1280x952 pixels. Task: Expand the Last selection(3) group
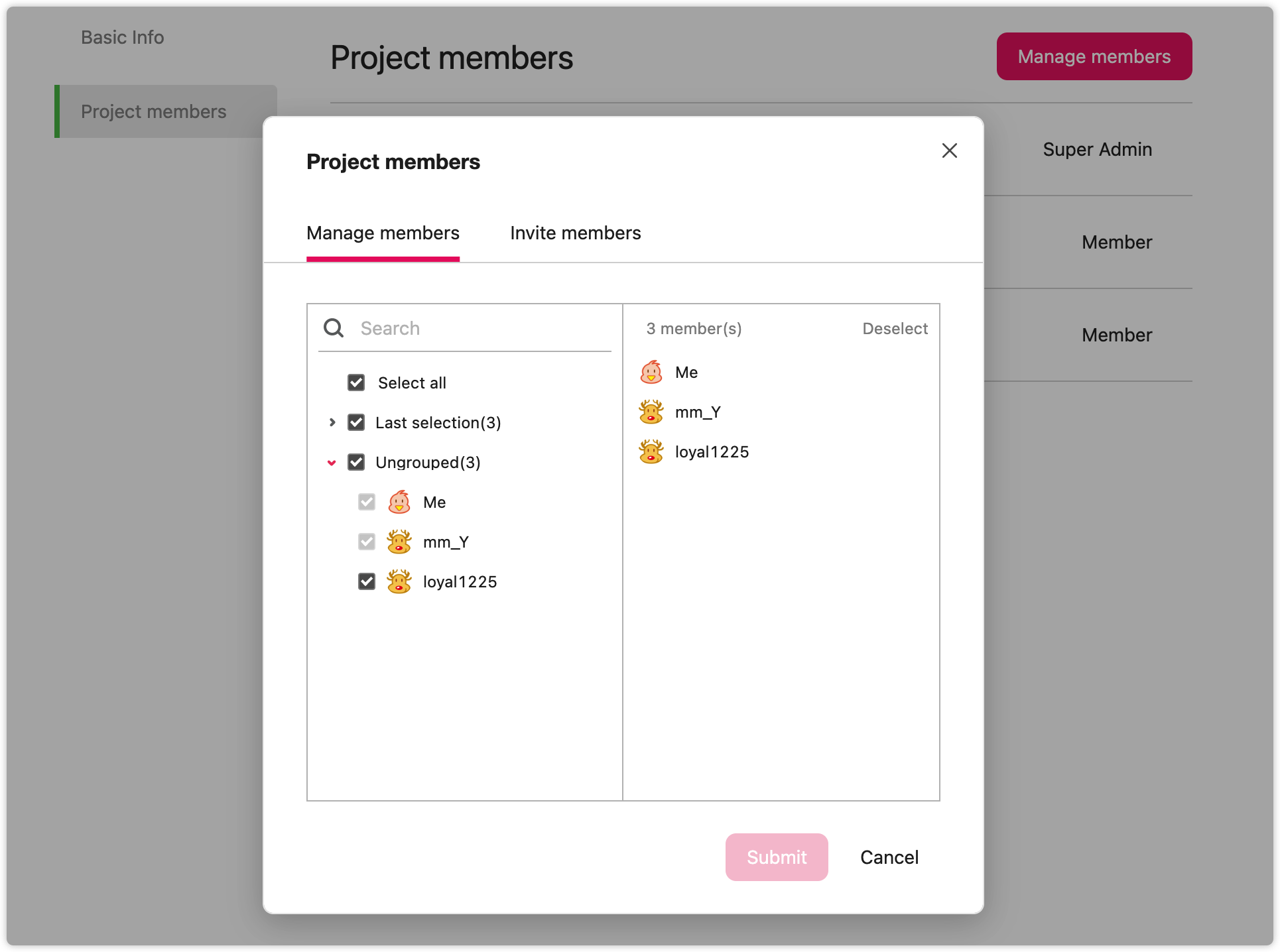[332, 422]
